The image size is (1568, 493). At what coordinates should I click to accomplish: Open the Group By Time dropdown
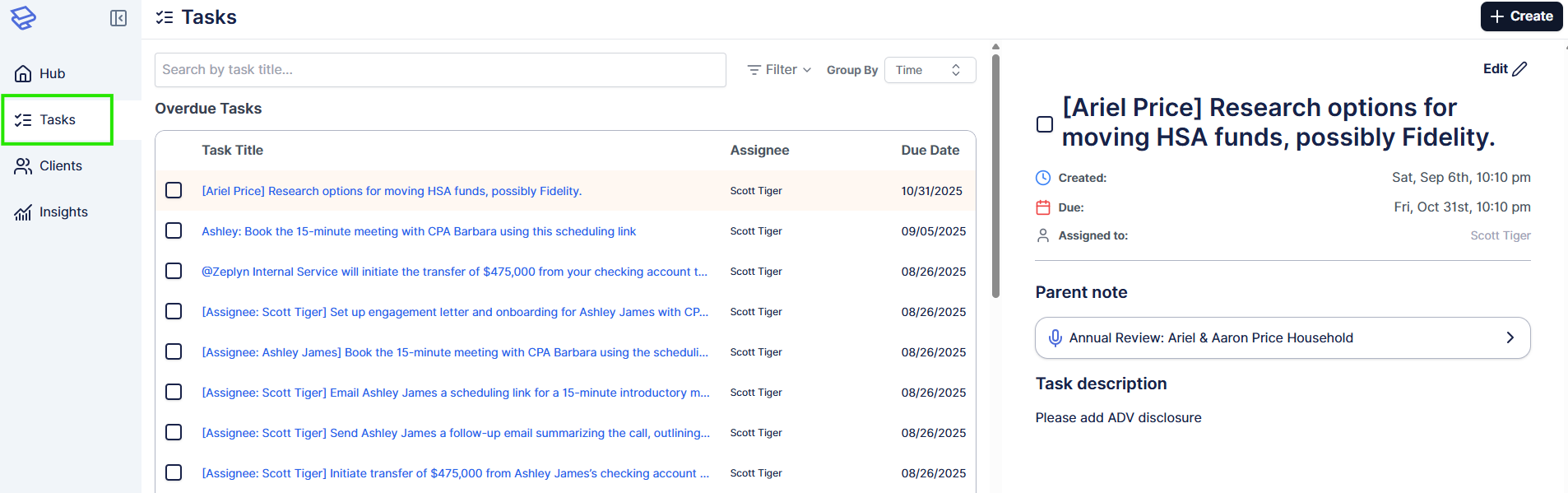click(930, 70)
